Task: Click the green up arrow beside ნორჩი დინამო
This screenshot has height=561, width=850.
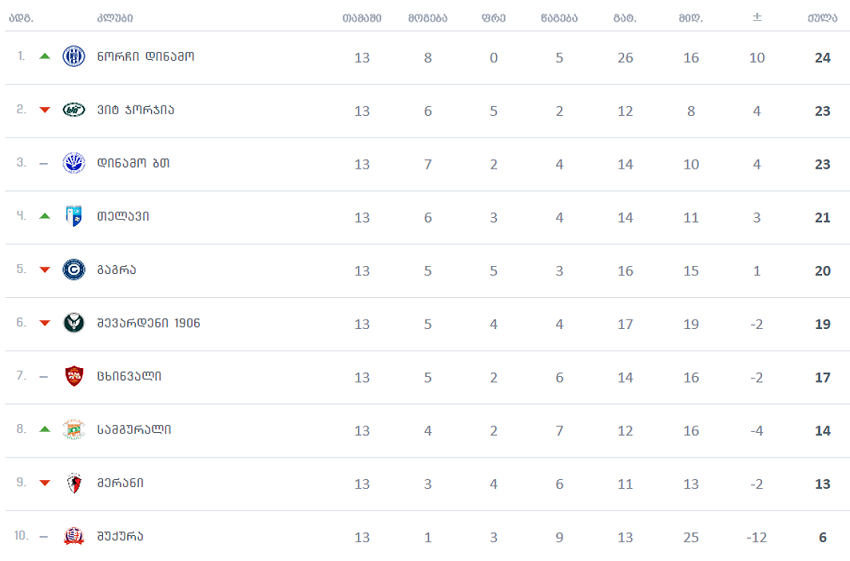Action: coord(45,56)
